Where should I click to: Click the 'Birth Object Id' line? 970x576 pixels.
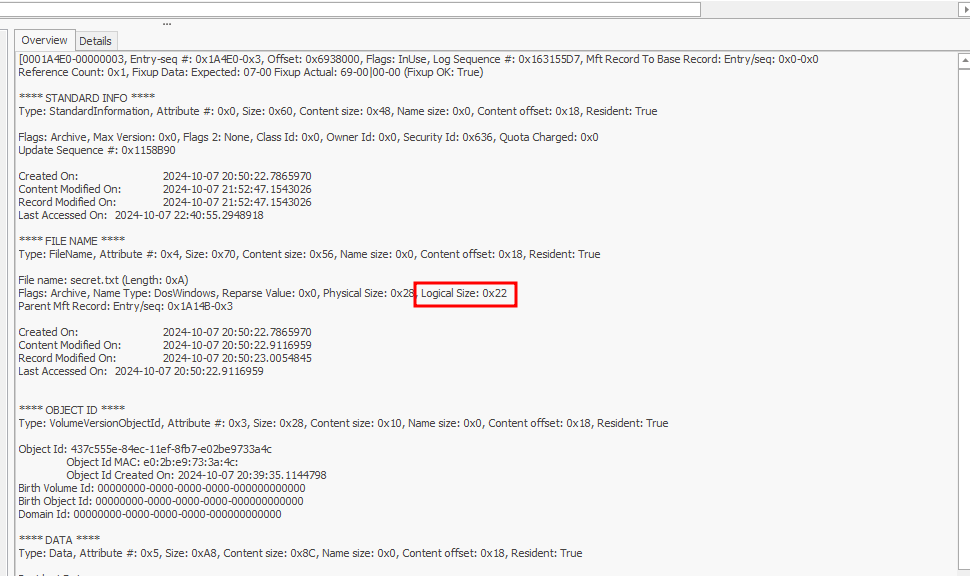pos(161,501)
